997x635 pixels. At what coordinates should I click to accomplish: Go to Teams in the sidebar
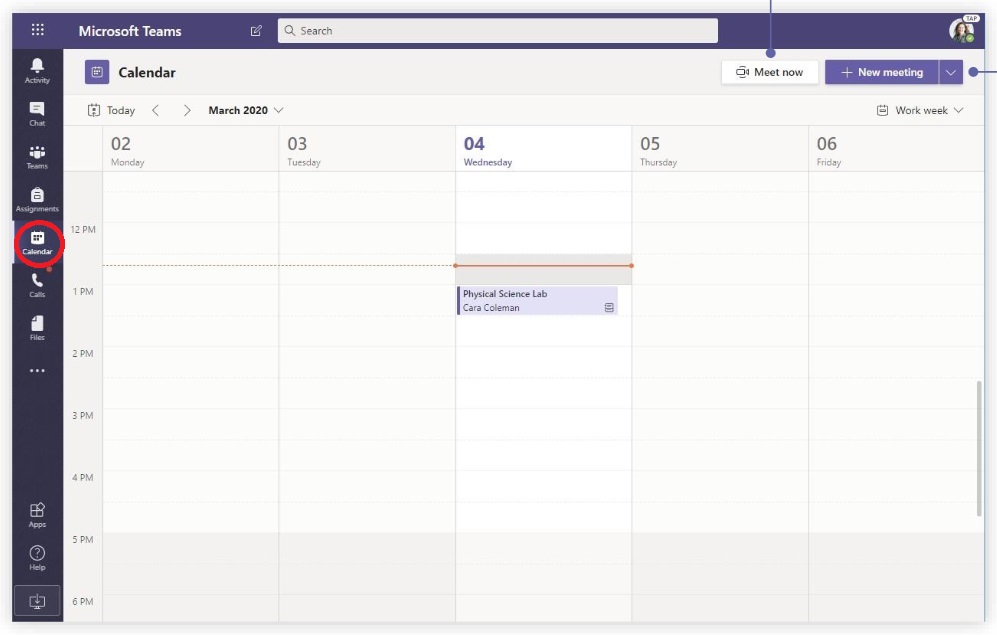pos(37,157)
